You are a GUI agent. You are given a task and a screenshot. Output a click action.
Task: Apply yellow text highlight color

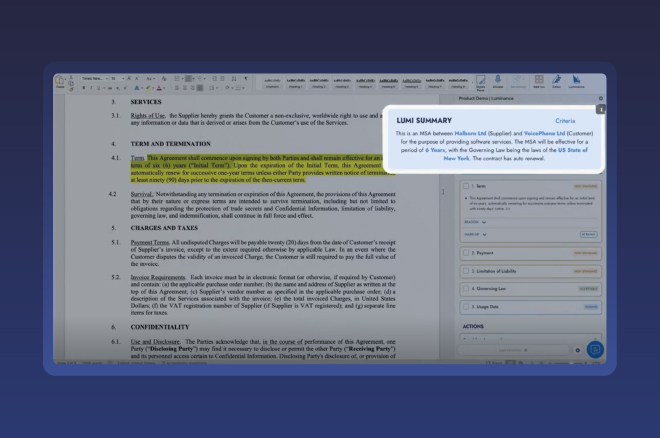point(148,88)
